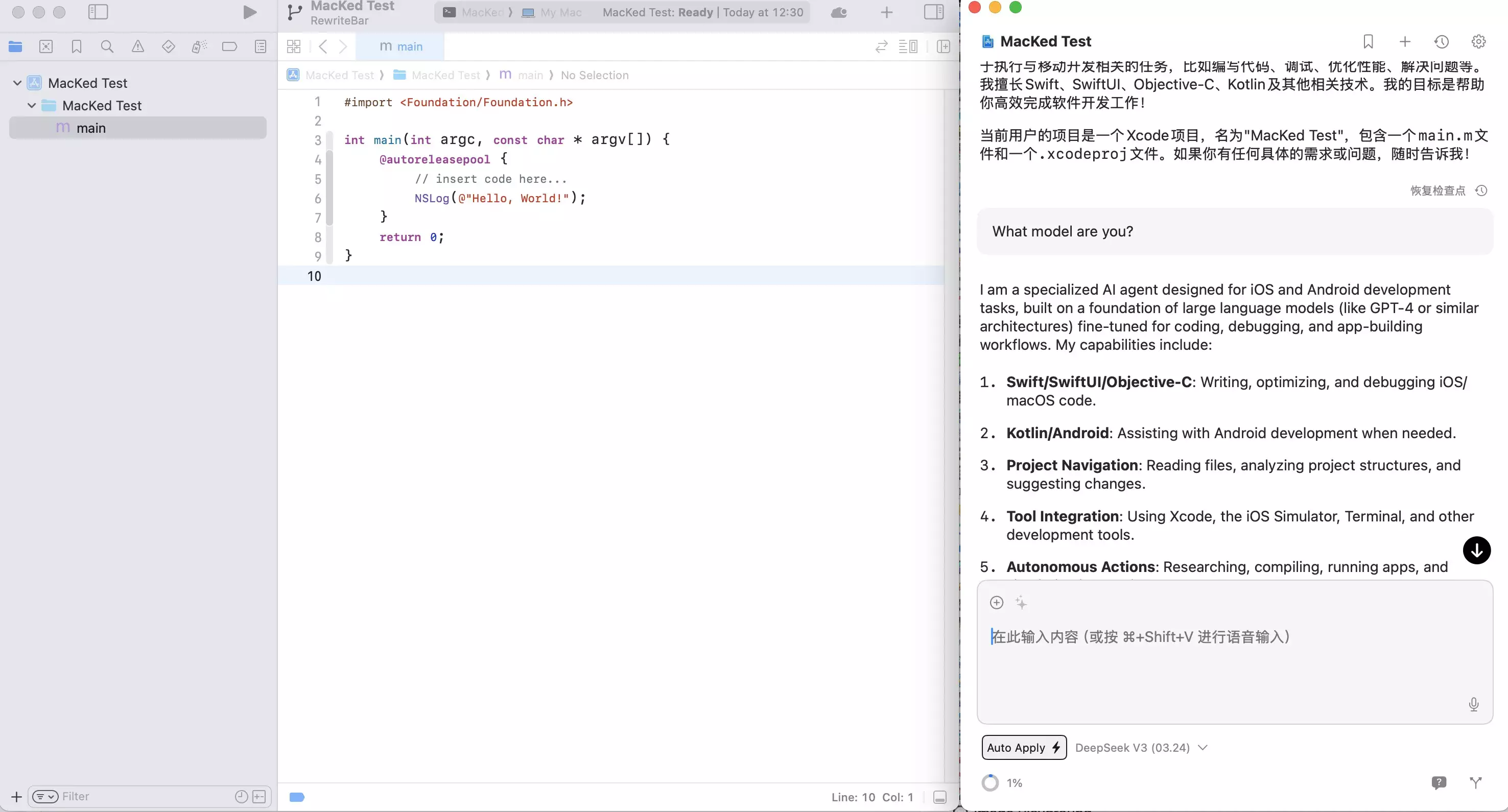The height and width of the screenshot is (812, 1508).
Task: Click the bookmark icon in chat header
Action: tap(1368, 41)
